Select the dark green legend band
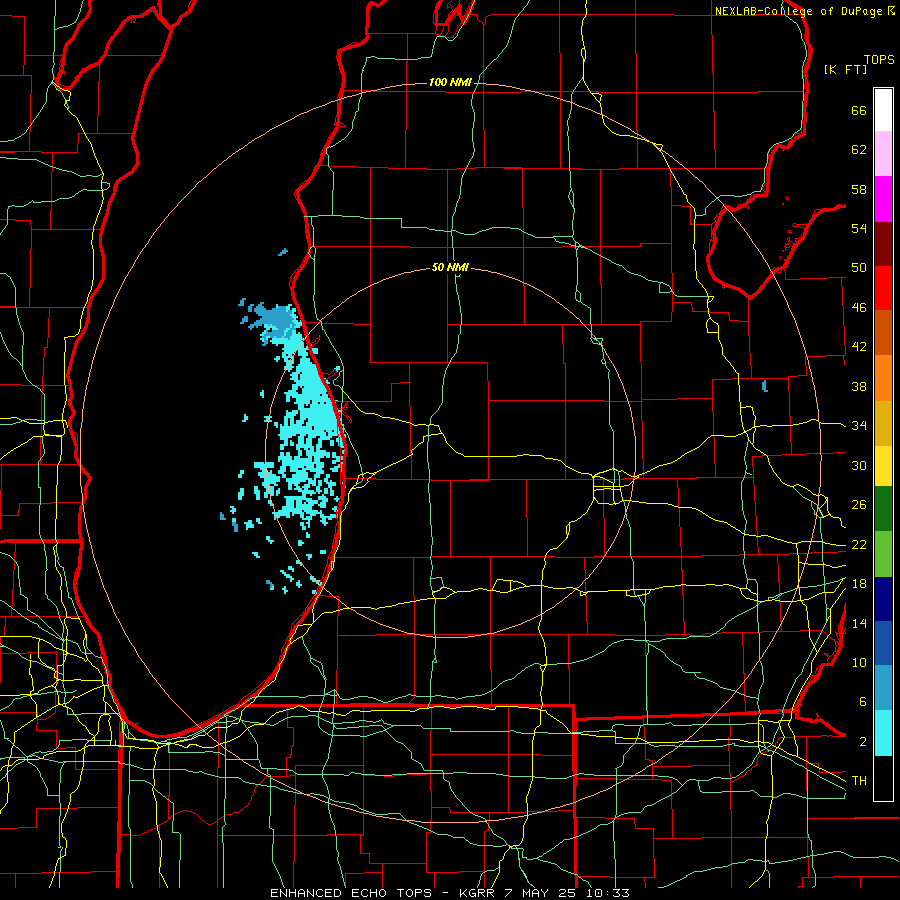Viewport: 900px width, 900px height. pyautogui.click(x=883, y=509)
